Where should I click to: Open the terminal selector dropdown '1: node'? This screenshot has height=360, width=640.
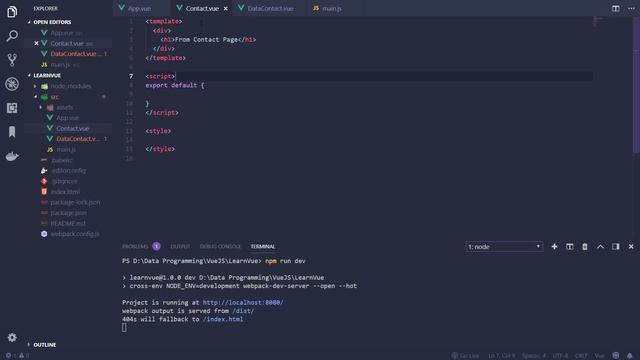(504, 247)
